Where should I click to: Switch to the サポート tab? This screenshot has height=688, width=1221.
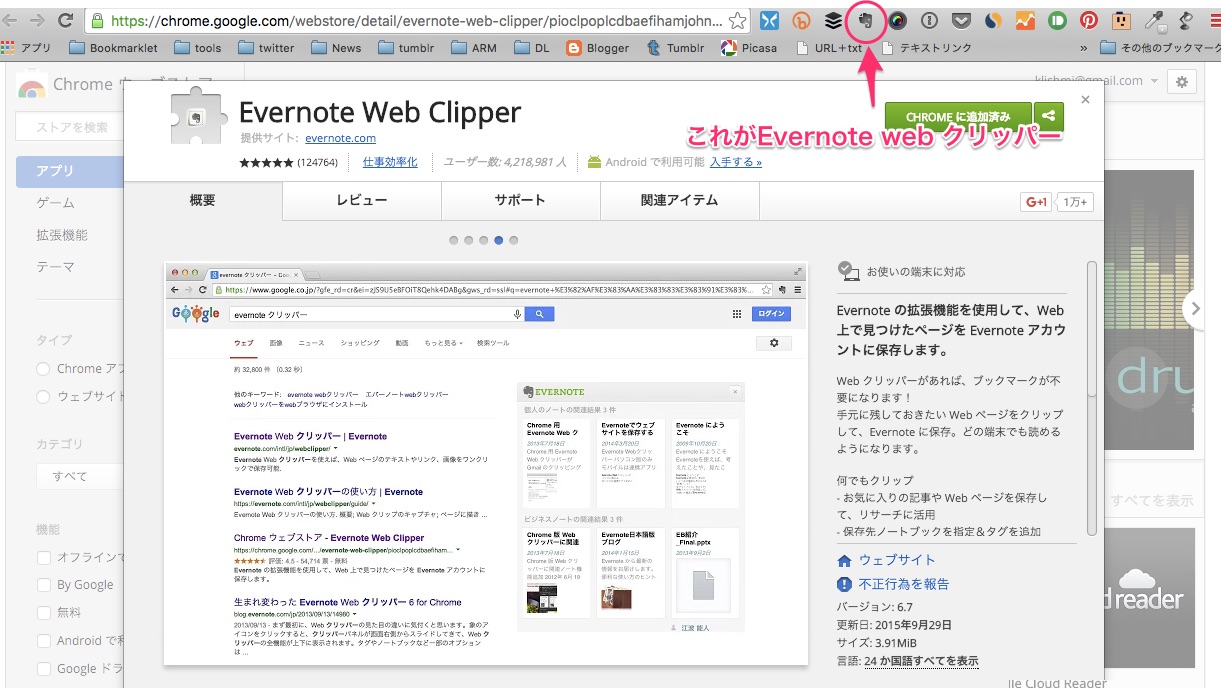pos(520,201)
